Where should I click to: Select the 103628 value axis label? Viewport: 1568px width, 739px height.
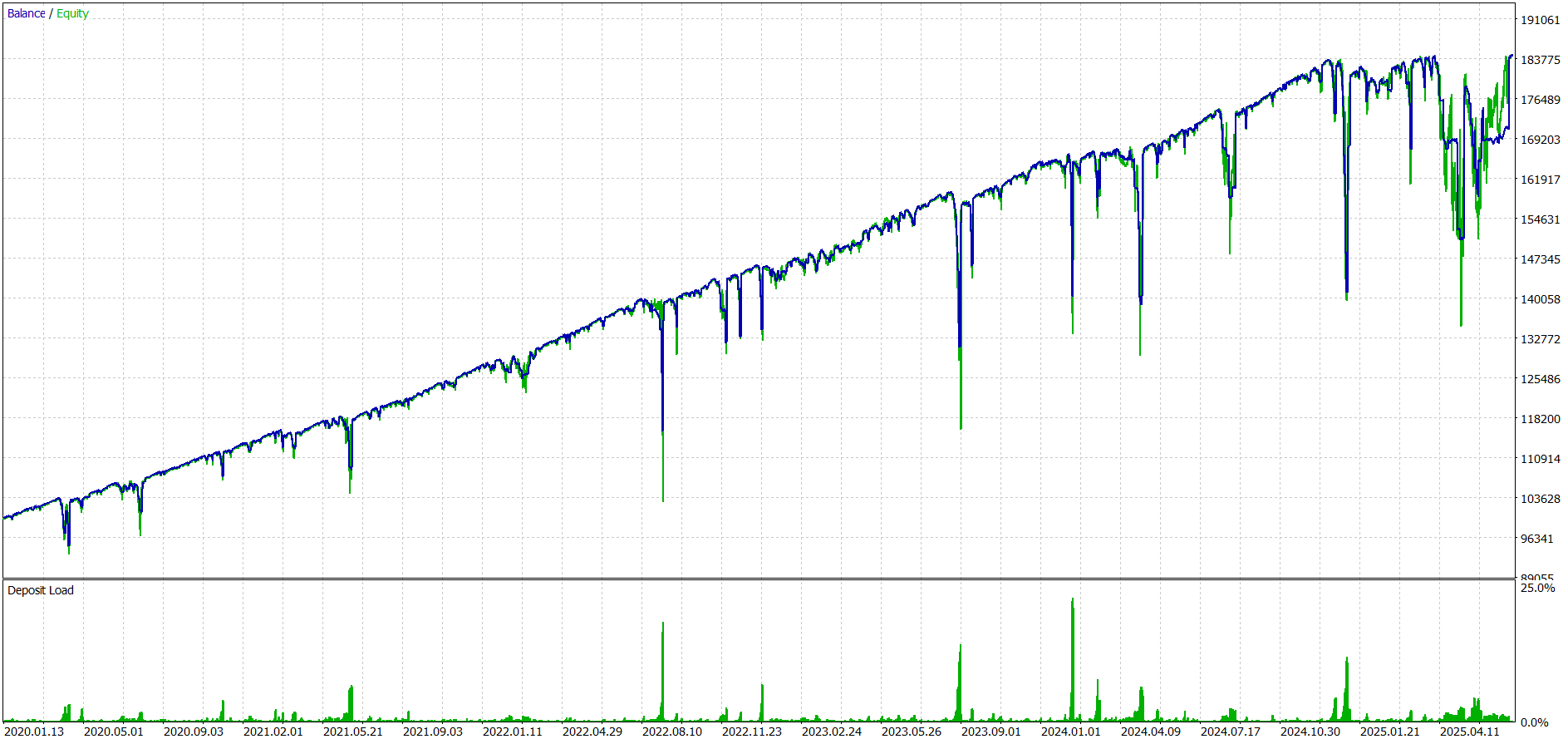[1540, 499]
